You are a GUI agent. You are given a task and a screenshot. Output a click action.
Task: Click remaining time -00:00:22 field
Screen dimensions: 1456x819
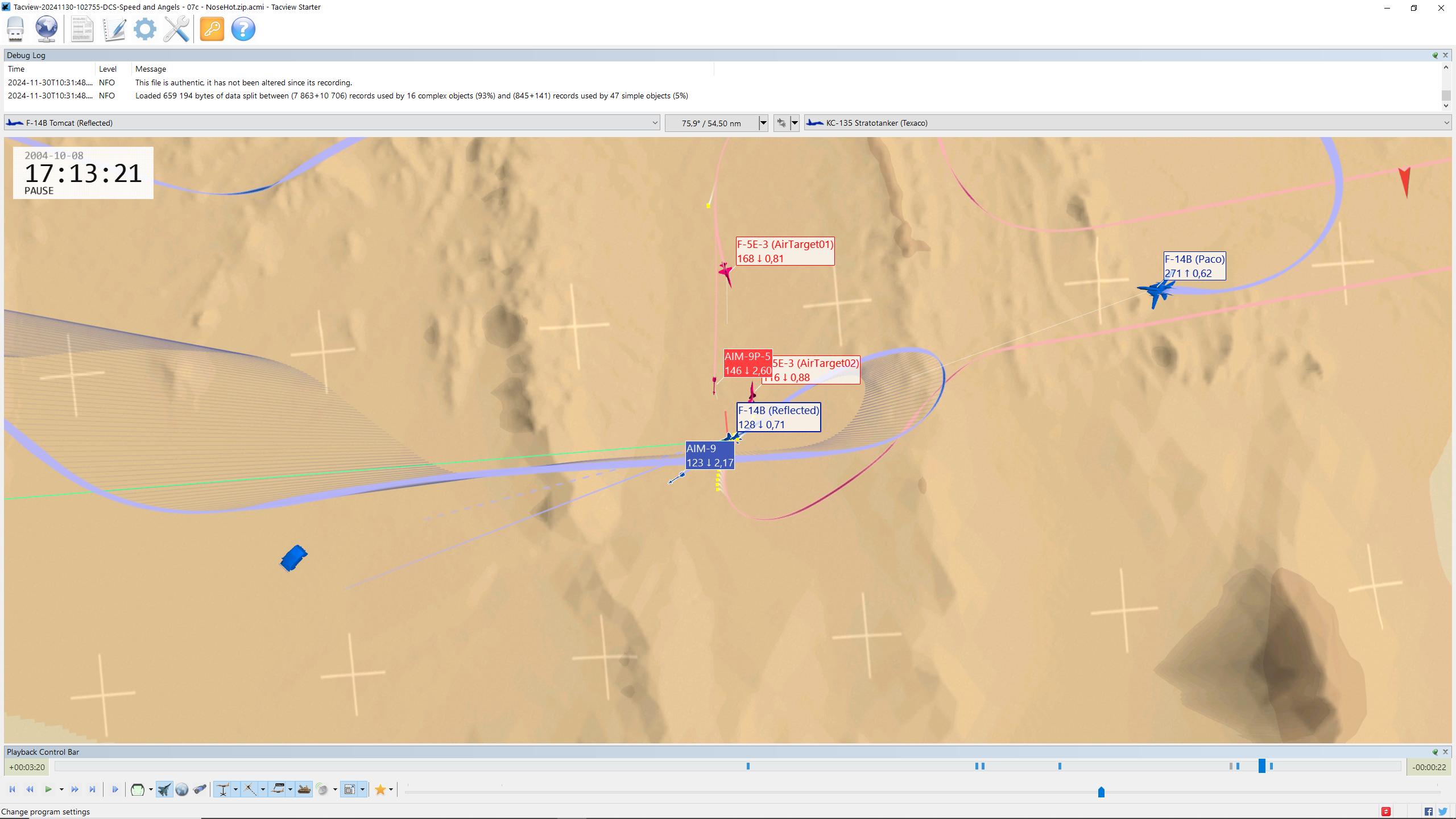pyautogui.click(x=1430, y=767)
